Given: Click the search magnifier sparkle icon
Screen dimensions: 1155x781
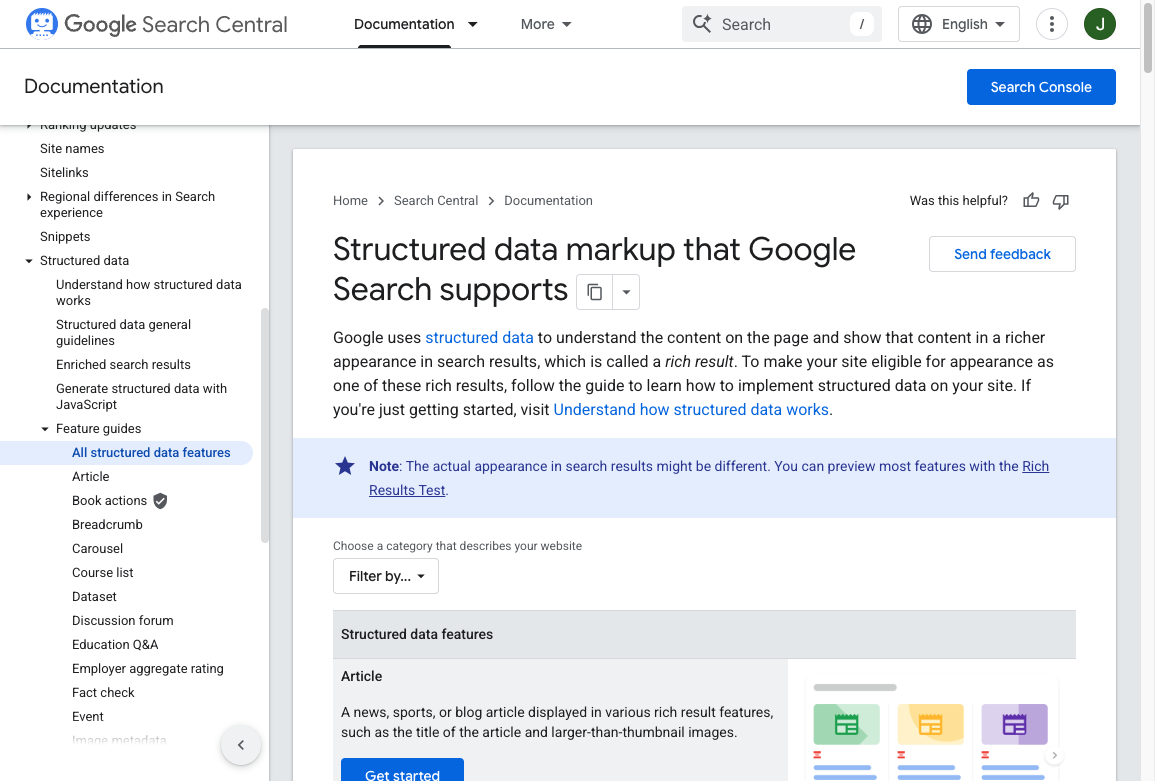Looking at the screenshot, I should [x=702, y=24].
